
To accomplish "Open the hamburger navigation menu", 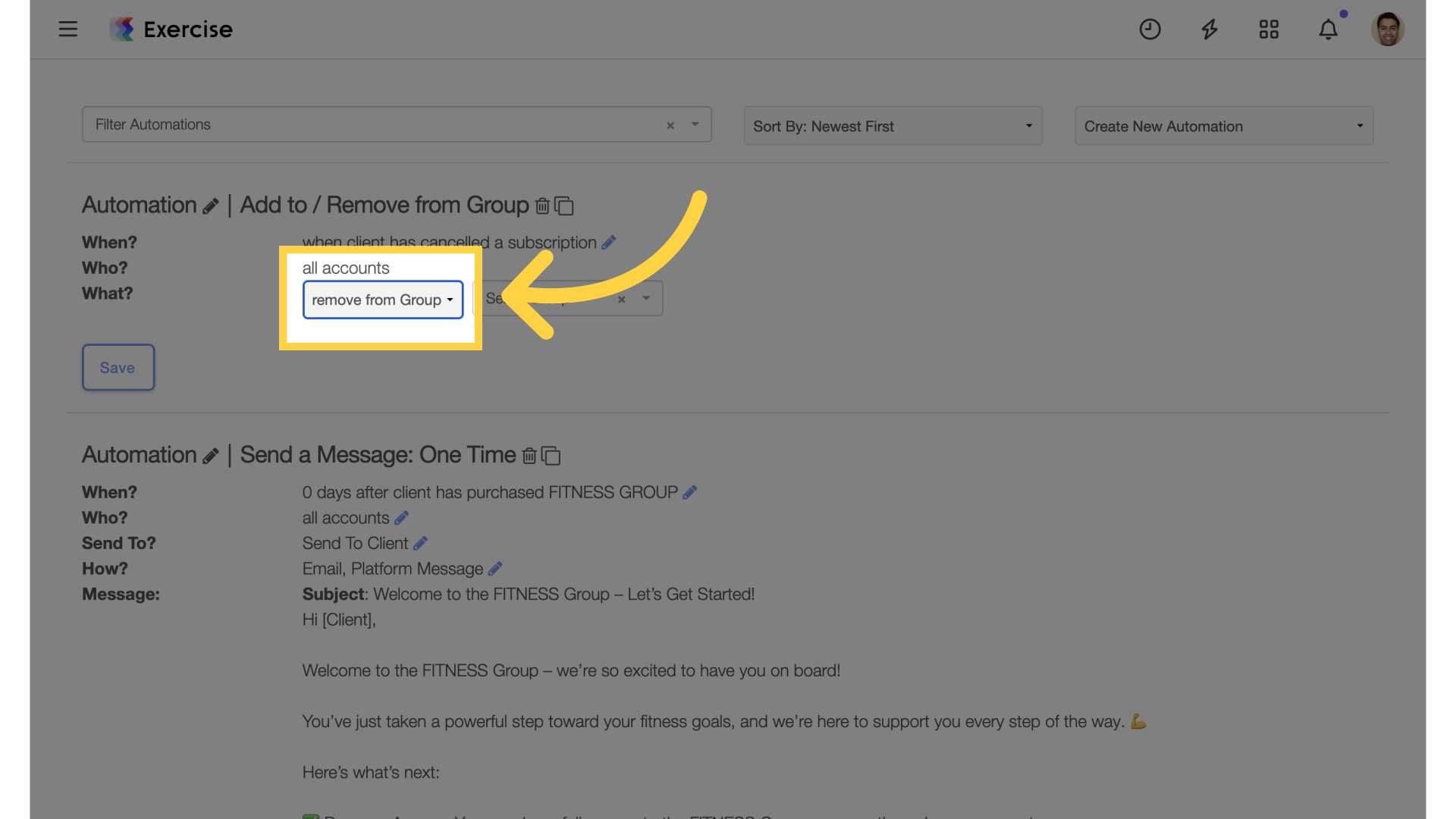I will coord(67,29).
